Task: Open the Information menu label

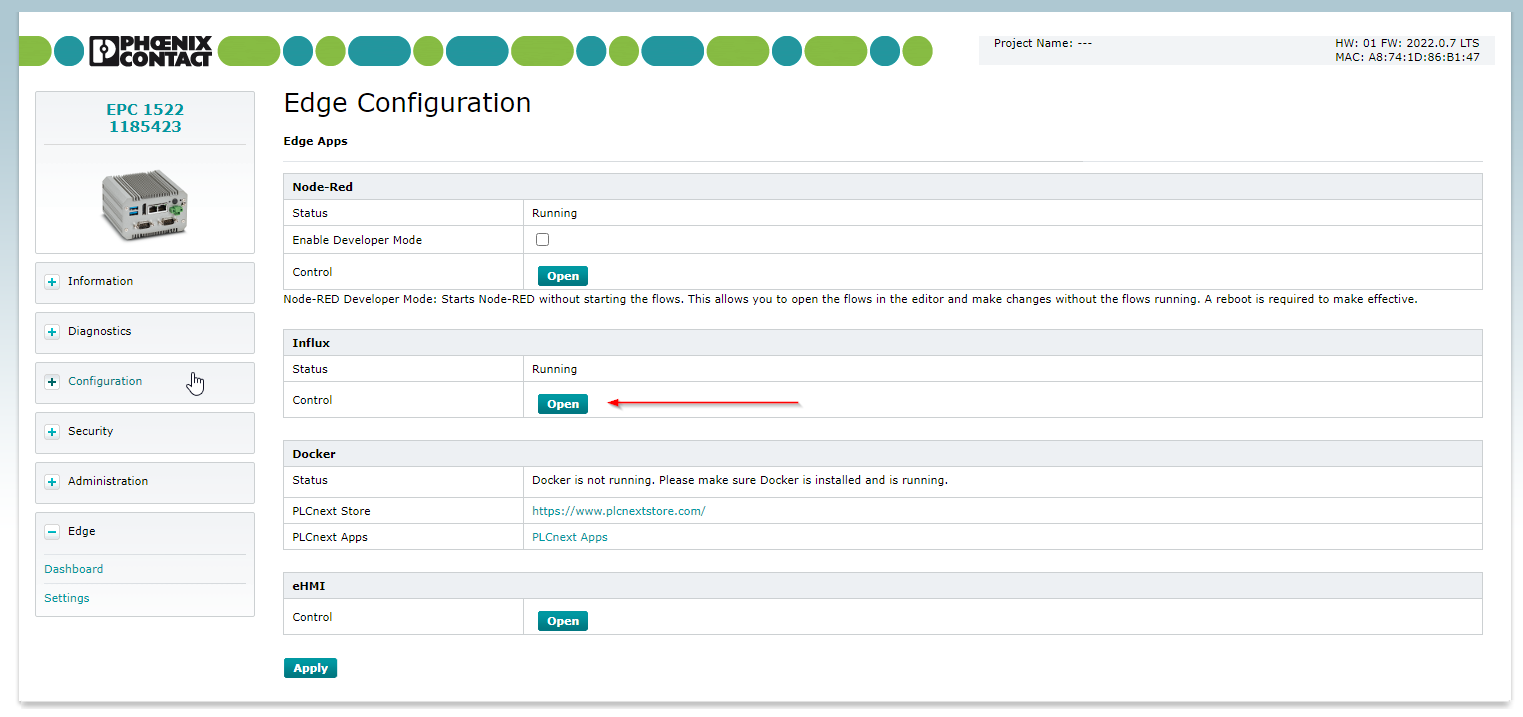Action: (x=100, y=281)
